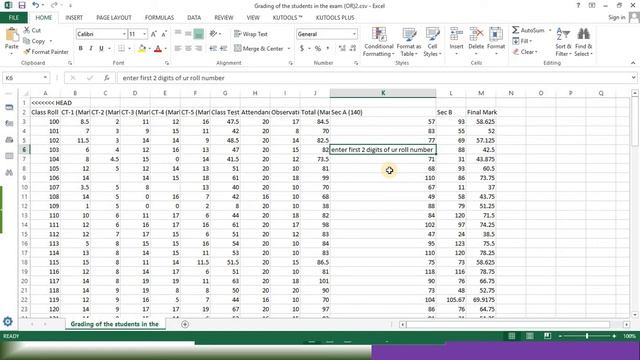Open the font name Calibri dropdown
This screenshot has width=640, height=360.
click(124, 34)
